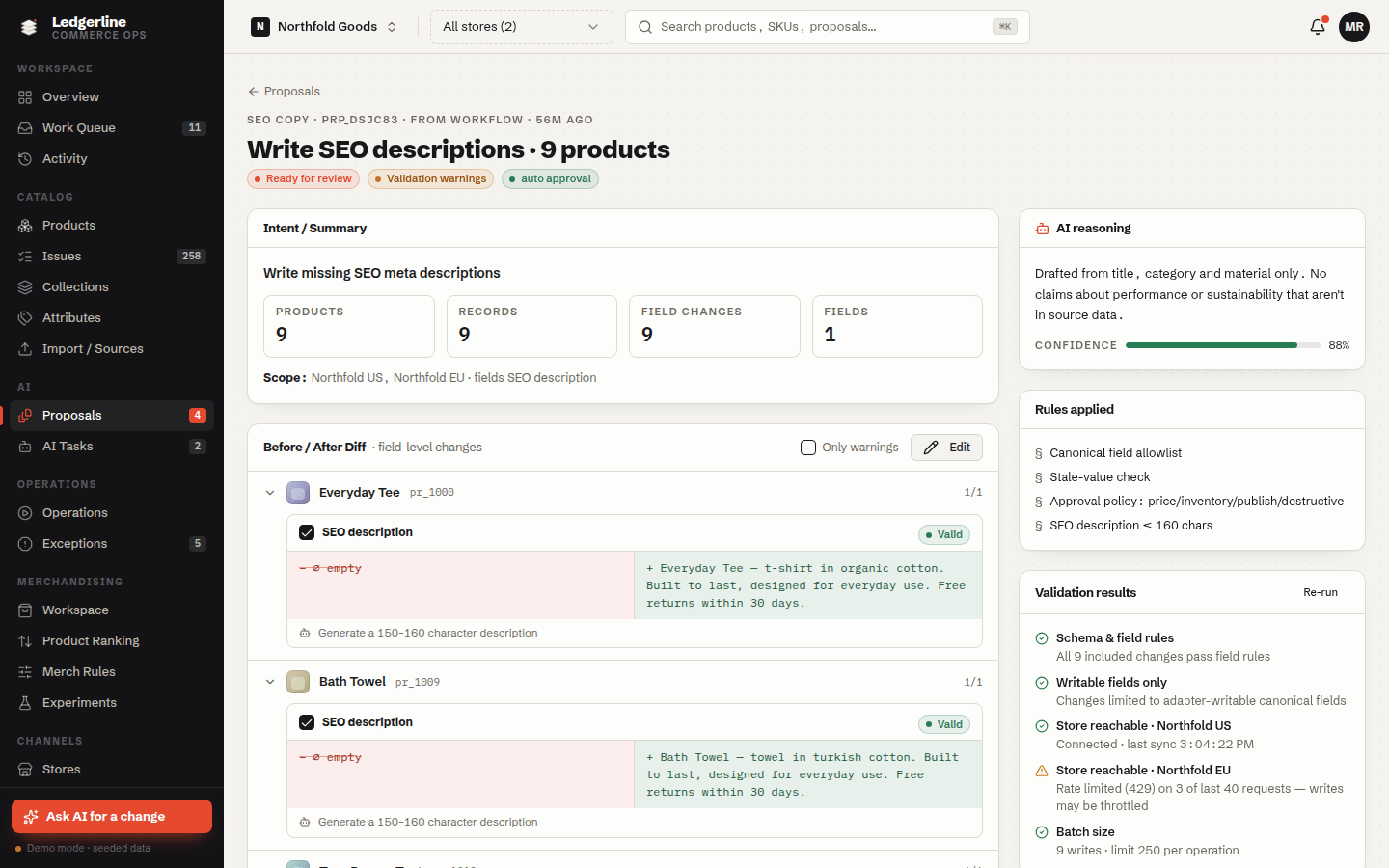Click the Products icon in sidebar
This screenshot has width=1389, height=868.
(25, 226)
